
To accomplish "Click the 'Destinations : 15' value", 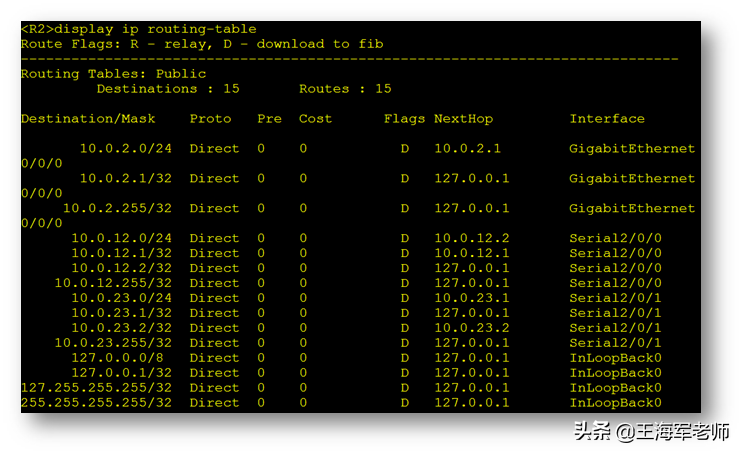I will (x=168, y=89).
